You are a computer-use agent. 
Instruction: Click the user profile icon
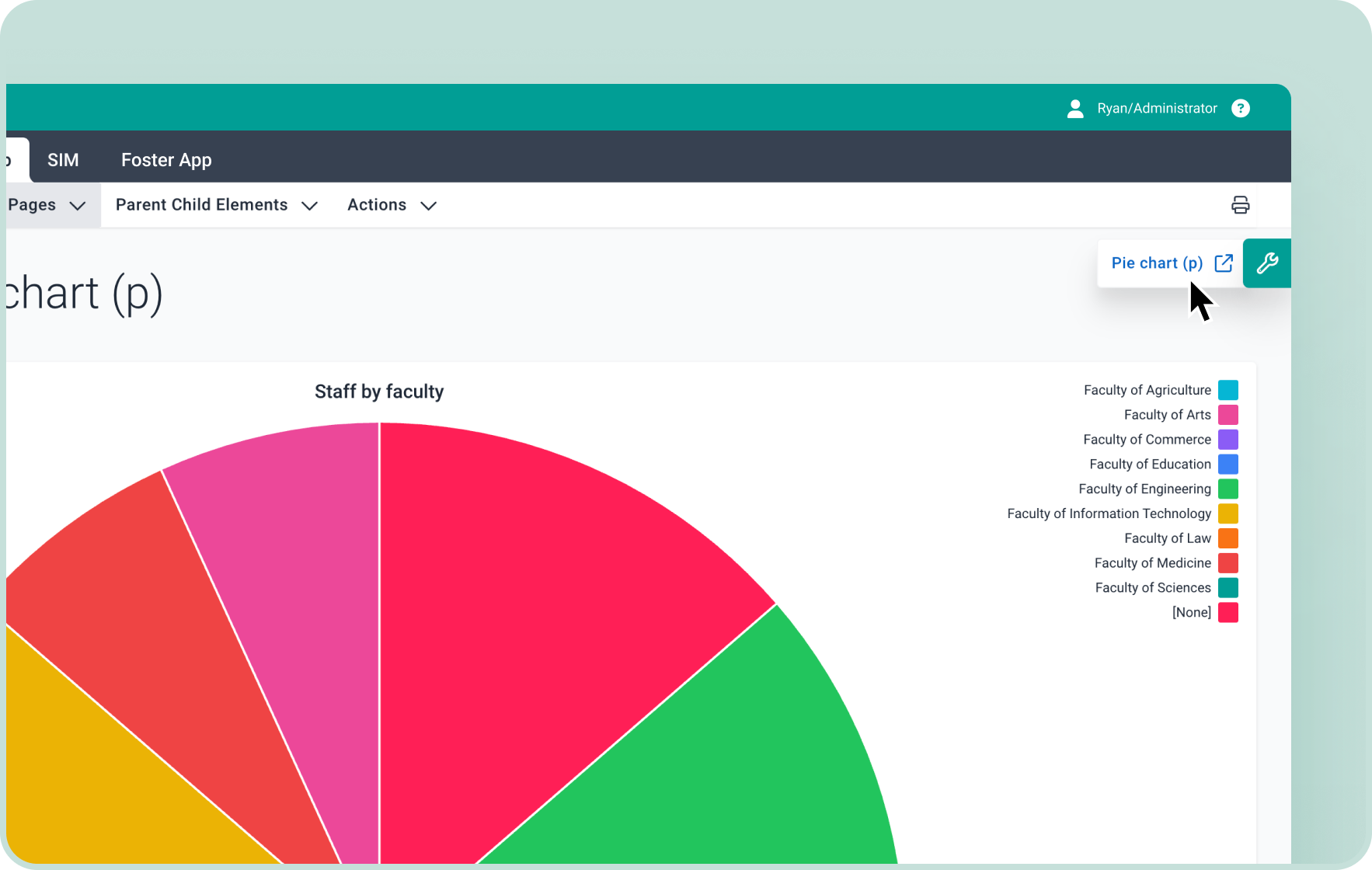coord(1075,109)
